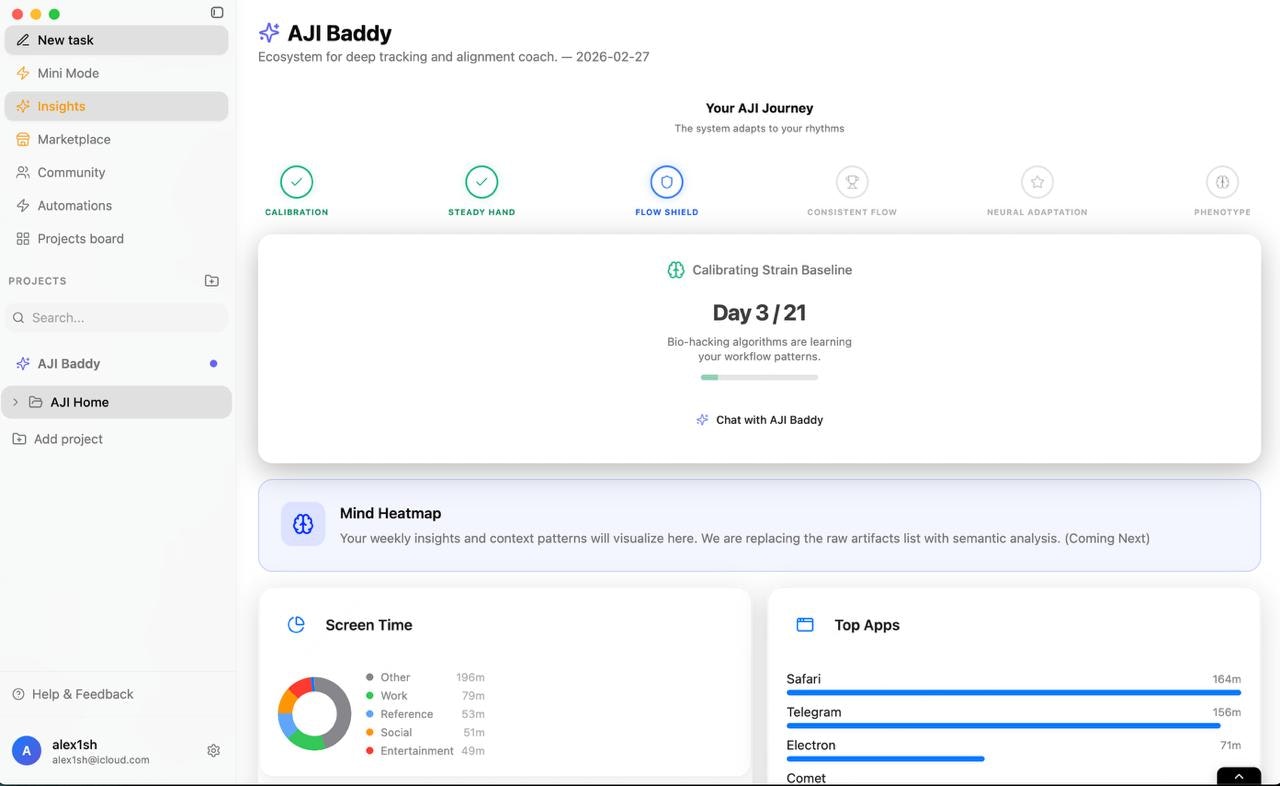Click the Projects board grid icon

(23, 238)
